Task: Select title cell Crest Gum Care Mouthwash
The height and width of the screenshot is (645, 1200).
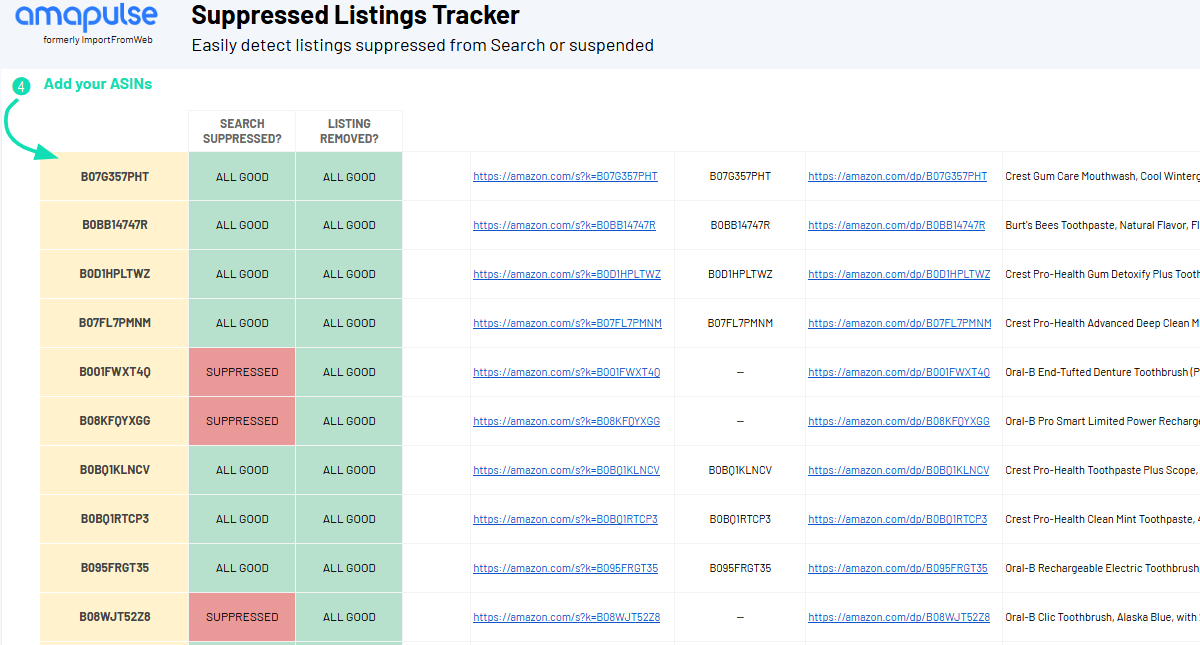Action: point(1102,177)
